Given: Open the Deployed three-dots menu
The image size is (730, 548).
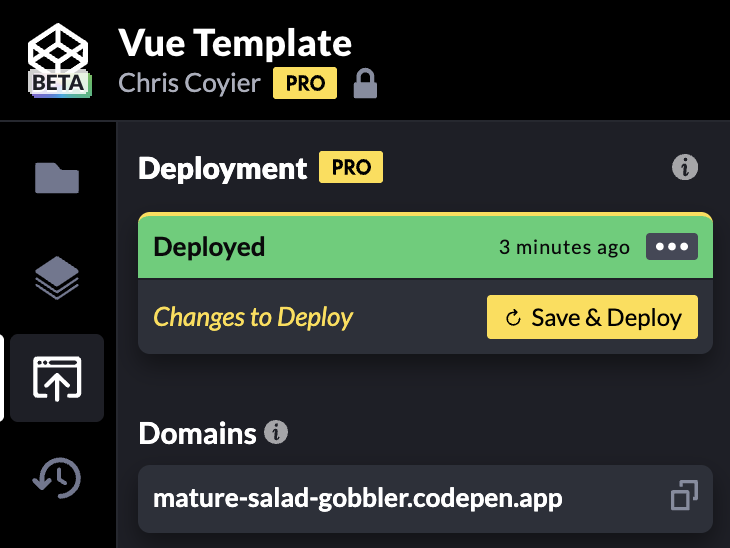Looking at the screenshot, I should 671,247.
